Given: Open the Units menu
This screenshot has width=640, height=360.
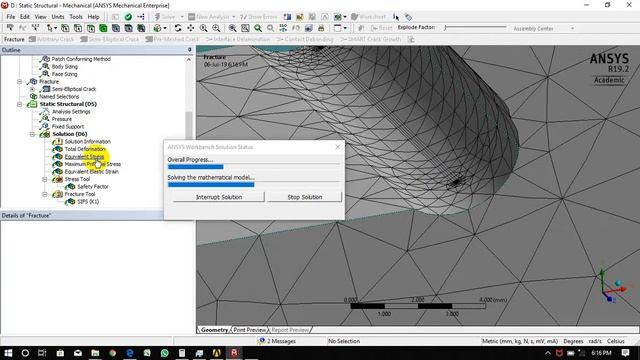Looking at the screenshot, I should (x=58, y=17).
